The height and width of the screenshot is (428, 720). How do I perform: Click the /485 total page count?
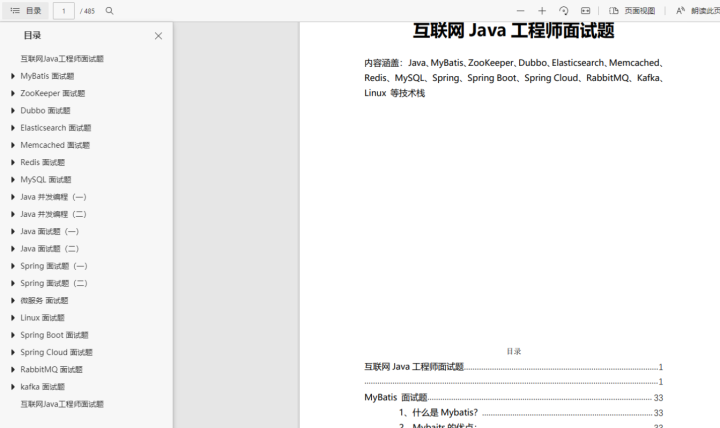click(87, 11)
